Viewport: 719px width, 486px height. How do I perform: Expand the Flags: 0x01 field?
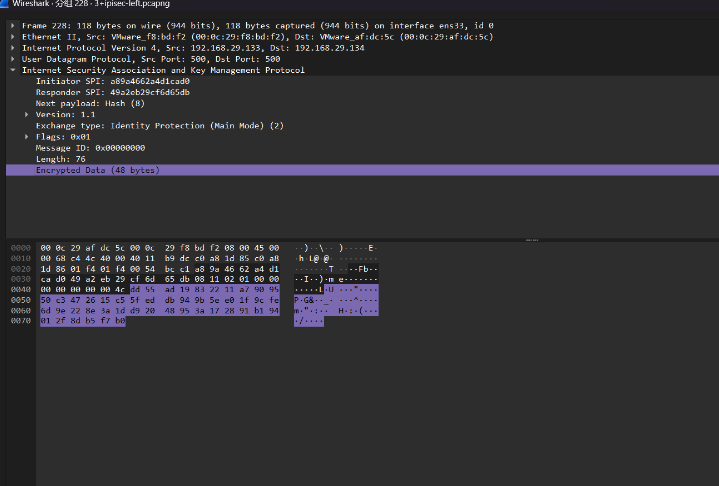tap(27, 137)
